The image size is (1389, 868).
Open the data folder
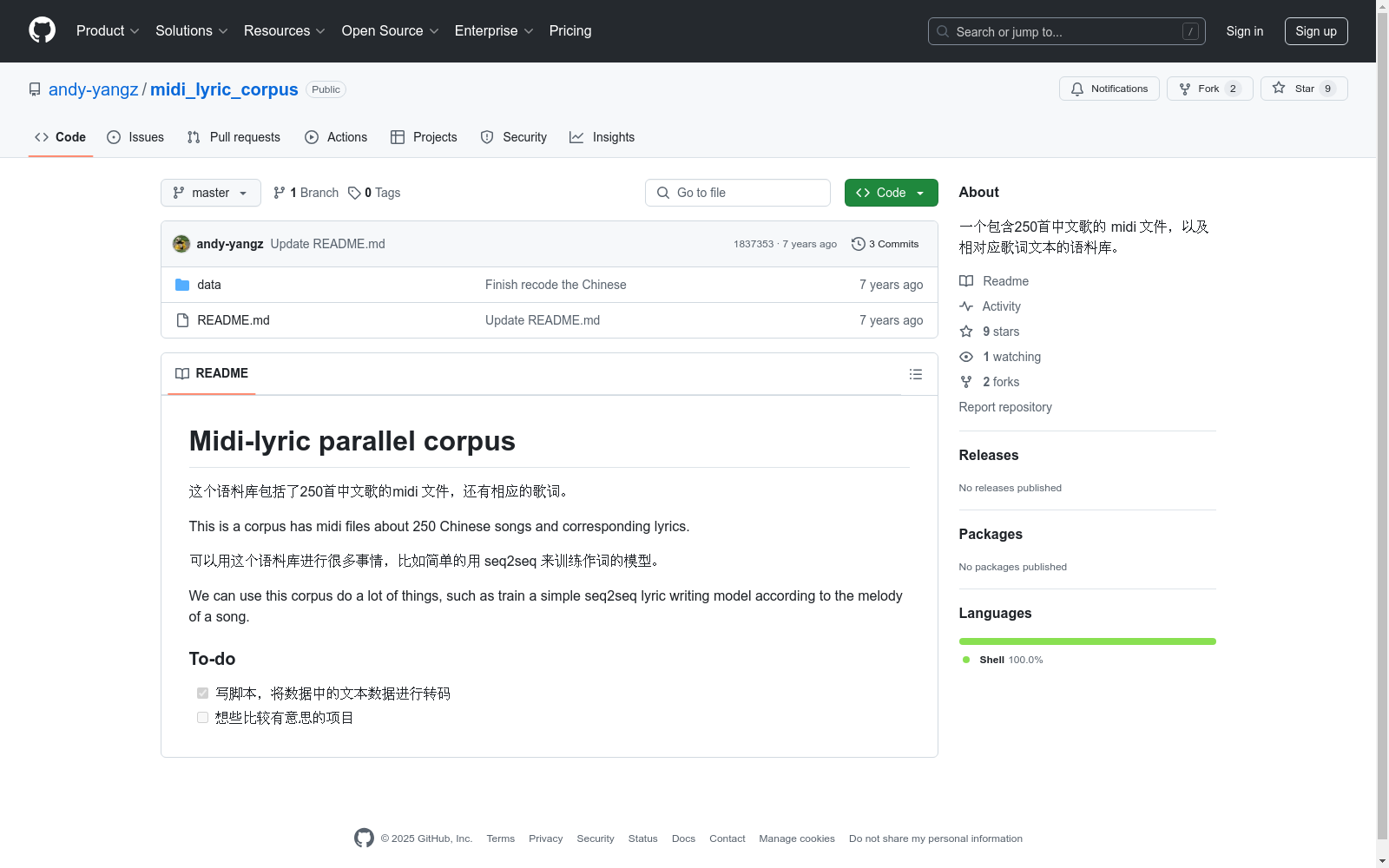click(209, 285)
